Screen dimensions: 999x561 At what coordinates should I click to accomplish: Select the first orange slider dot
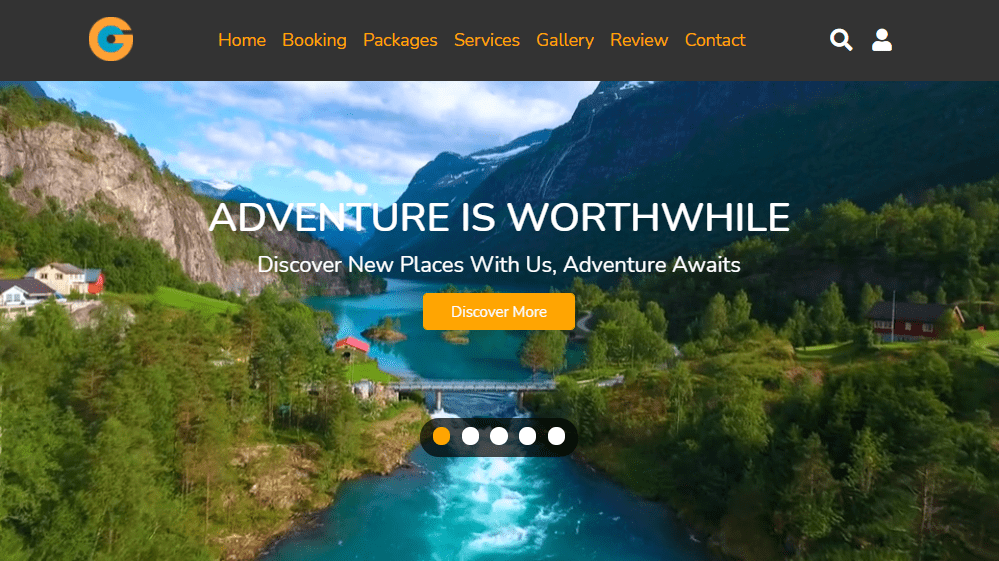[442, 436]
